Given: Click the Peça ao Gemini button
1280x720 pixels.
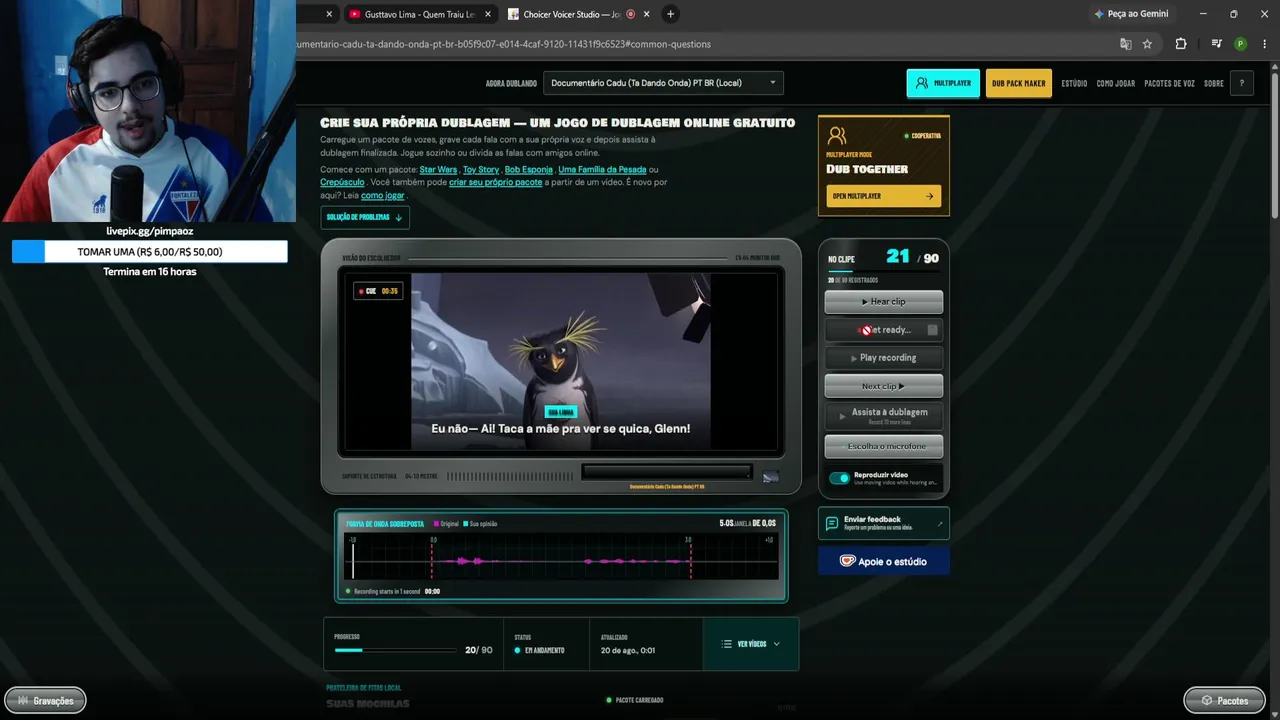Looking at the screenshot, I should click(1131, 14).
